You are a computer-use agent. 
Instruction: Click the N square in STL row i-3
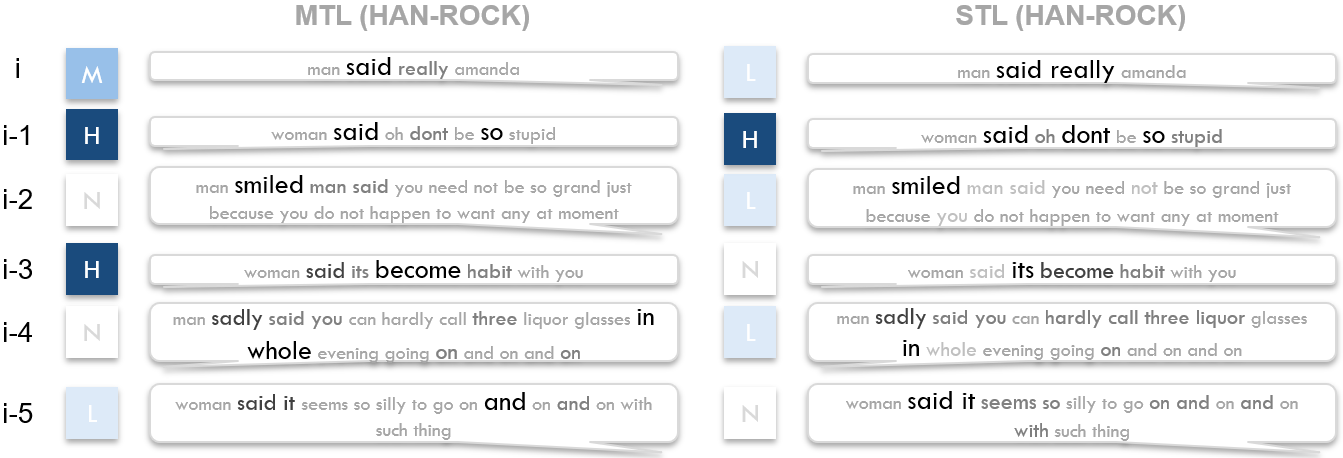pyautogui.click(x=750, y=269)
